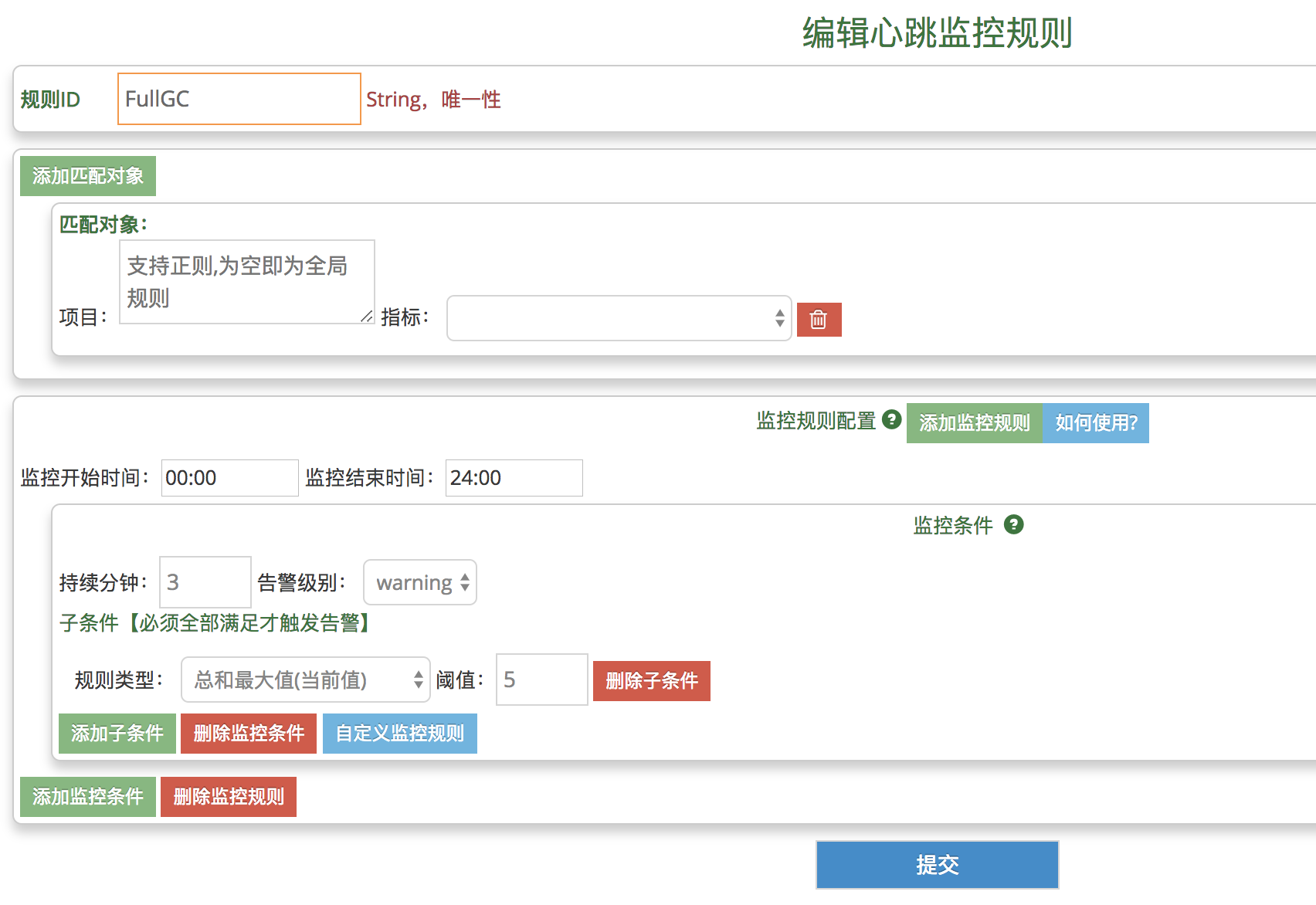1316x905 pixels.
Task: Open the 规则类型 dropdown list
Action: (x=305, y=680)
